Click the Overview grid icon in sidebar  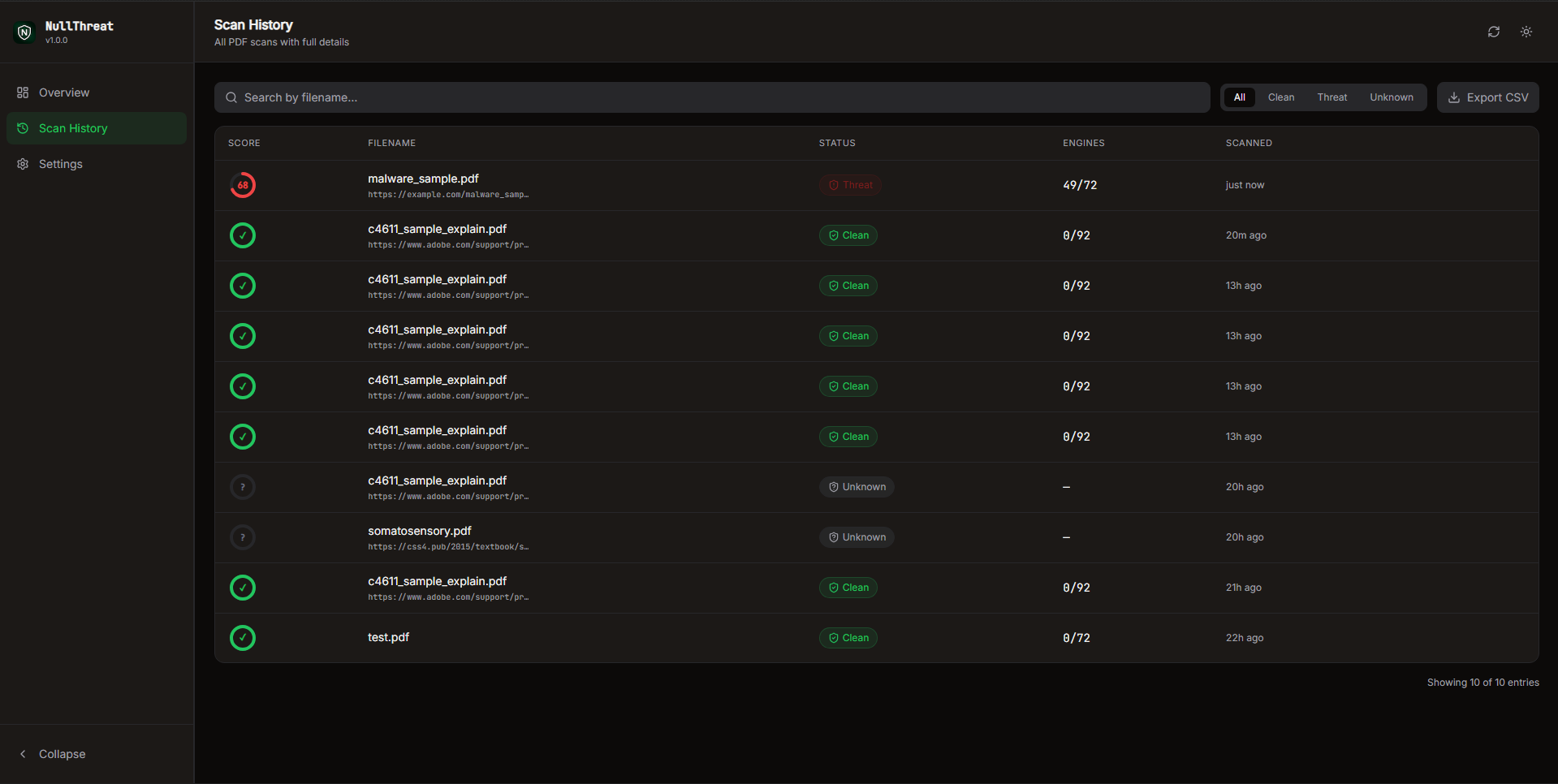[23, 93]
